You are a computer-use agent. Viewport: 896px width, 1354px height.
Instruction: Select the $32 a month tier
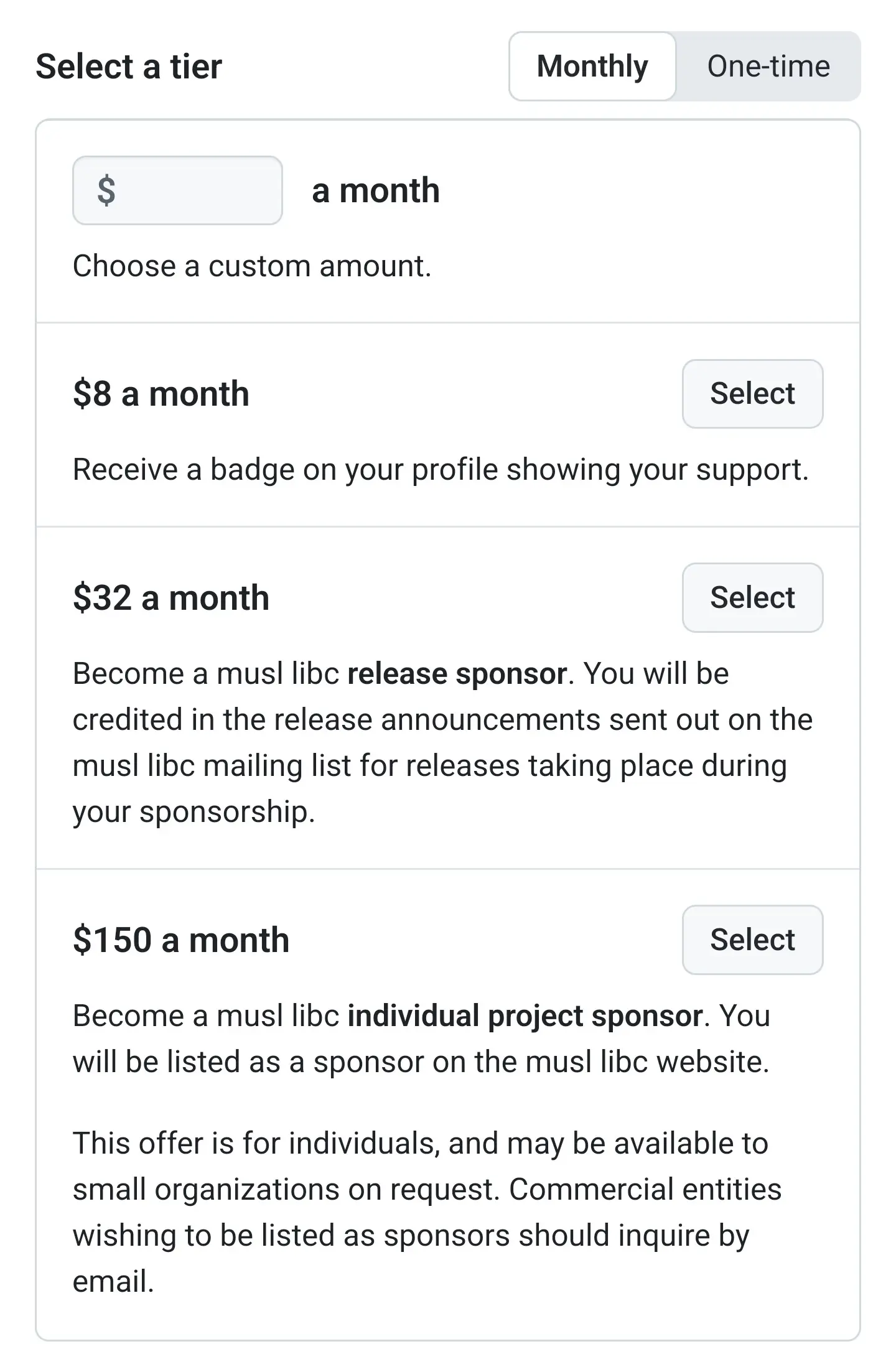(x=752, y=598)
